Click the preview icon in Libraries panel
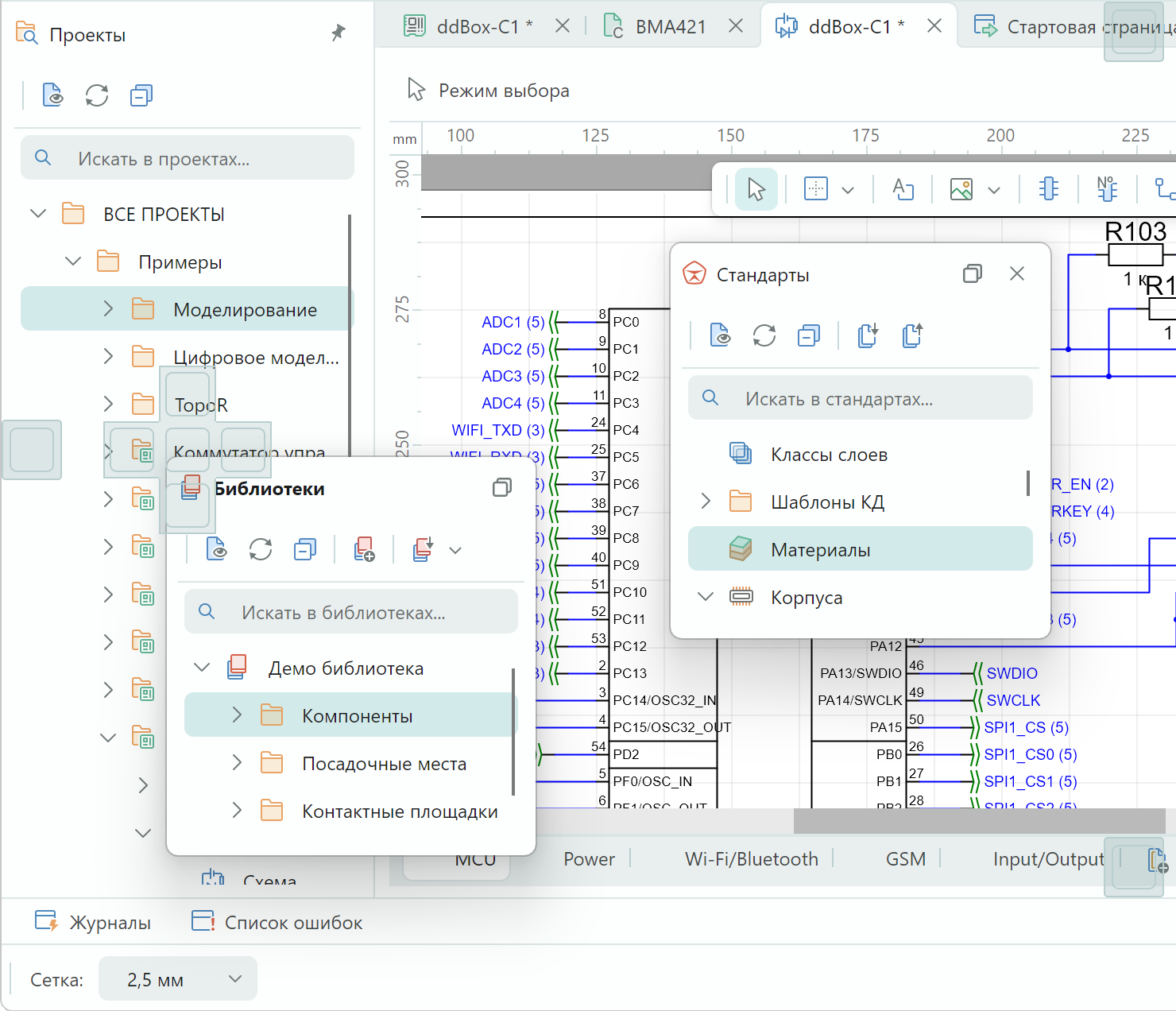1176x1011 pixels. (x=216, y=549)
